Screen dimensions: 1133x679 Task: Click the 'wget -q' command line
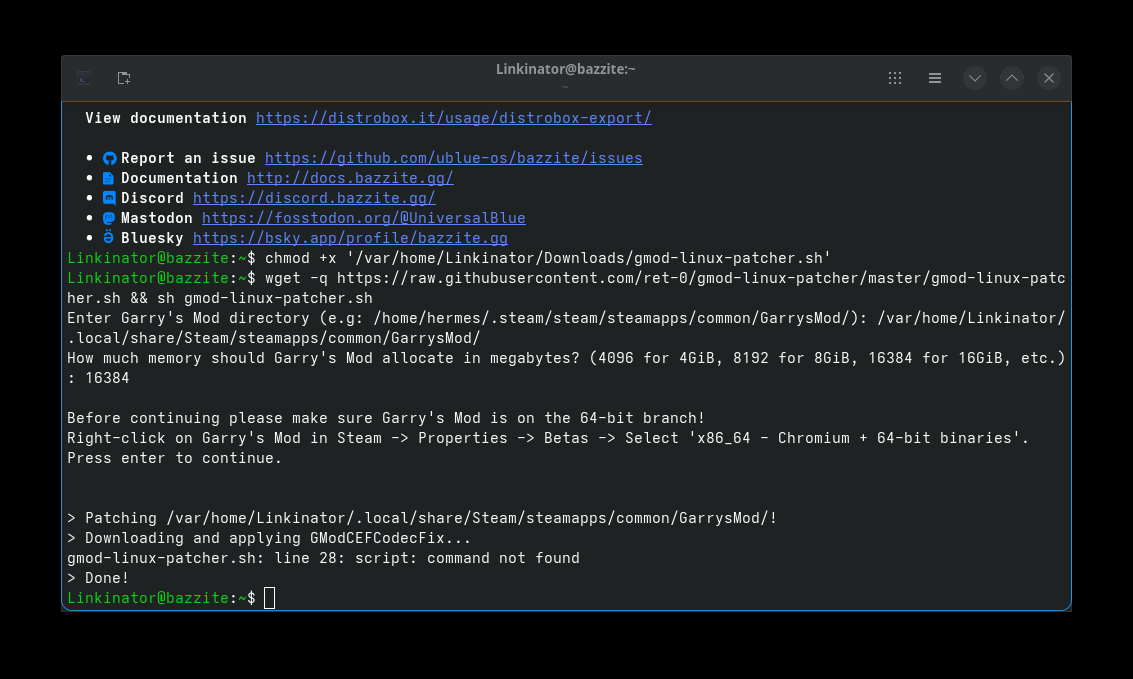pyautogui.click(x=566, y=288)
